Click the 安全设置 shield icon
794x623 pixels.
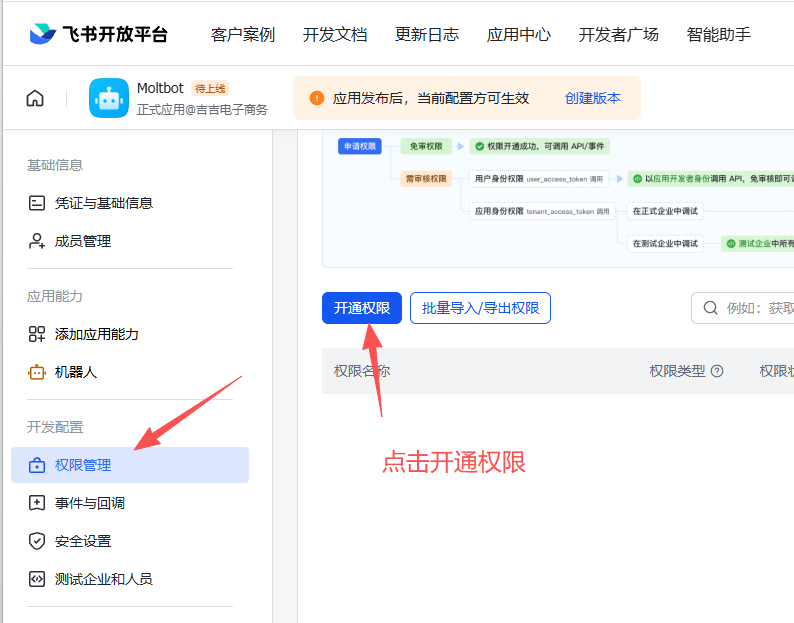click(x=37, y=541)
